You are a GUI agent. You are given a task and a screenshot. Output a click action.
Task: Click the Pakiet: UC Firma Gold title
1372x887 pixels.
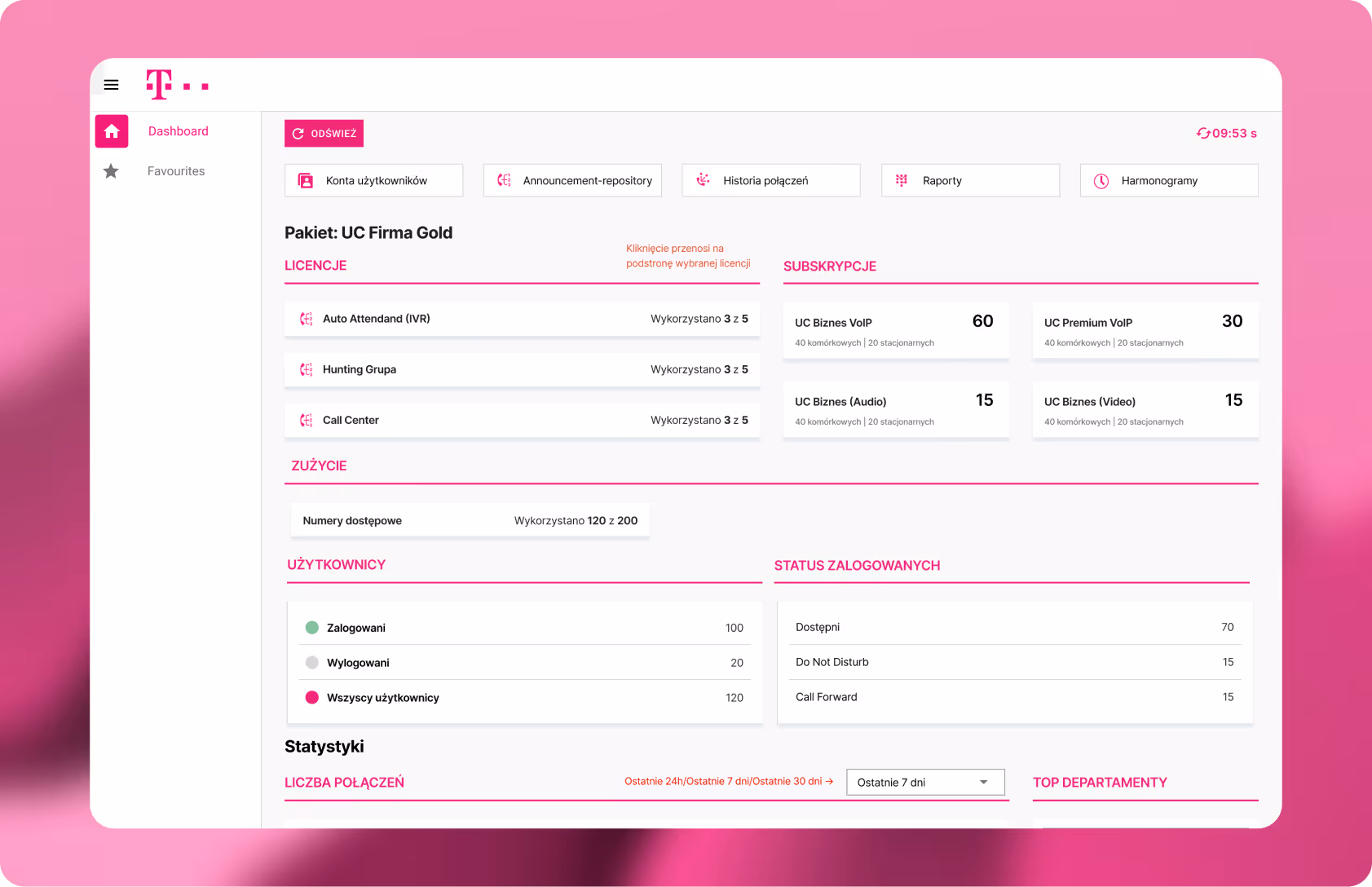[x=368, y=232]
